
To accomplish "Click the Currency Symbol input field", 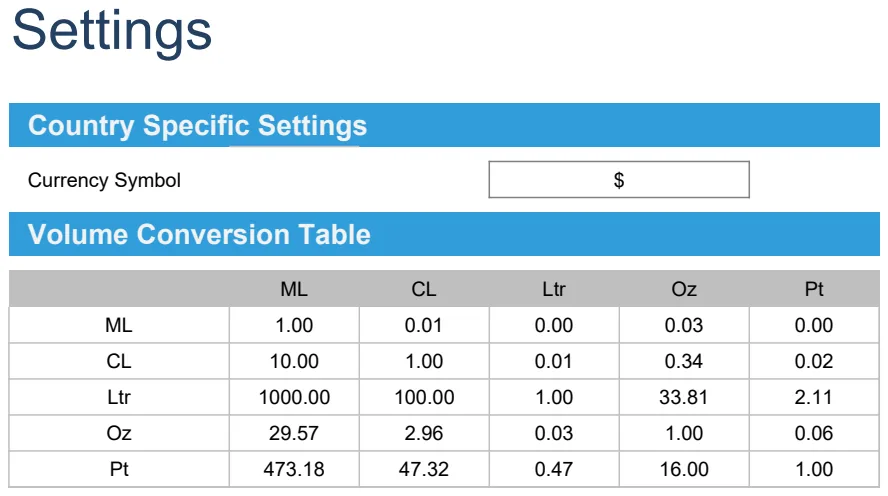I will (619, 179).
